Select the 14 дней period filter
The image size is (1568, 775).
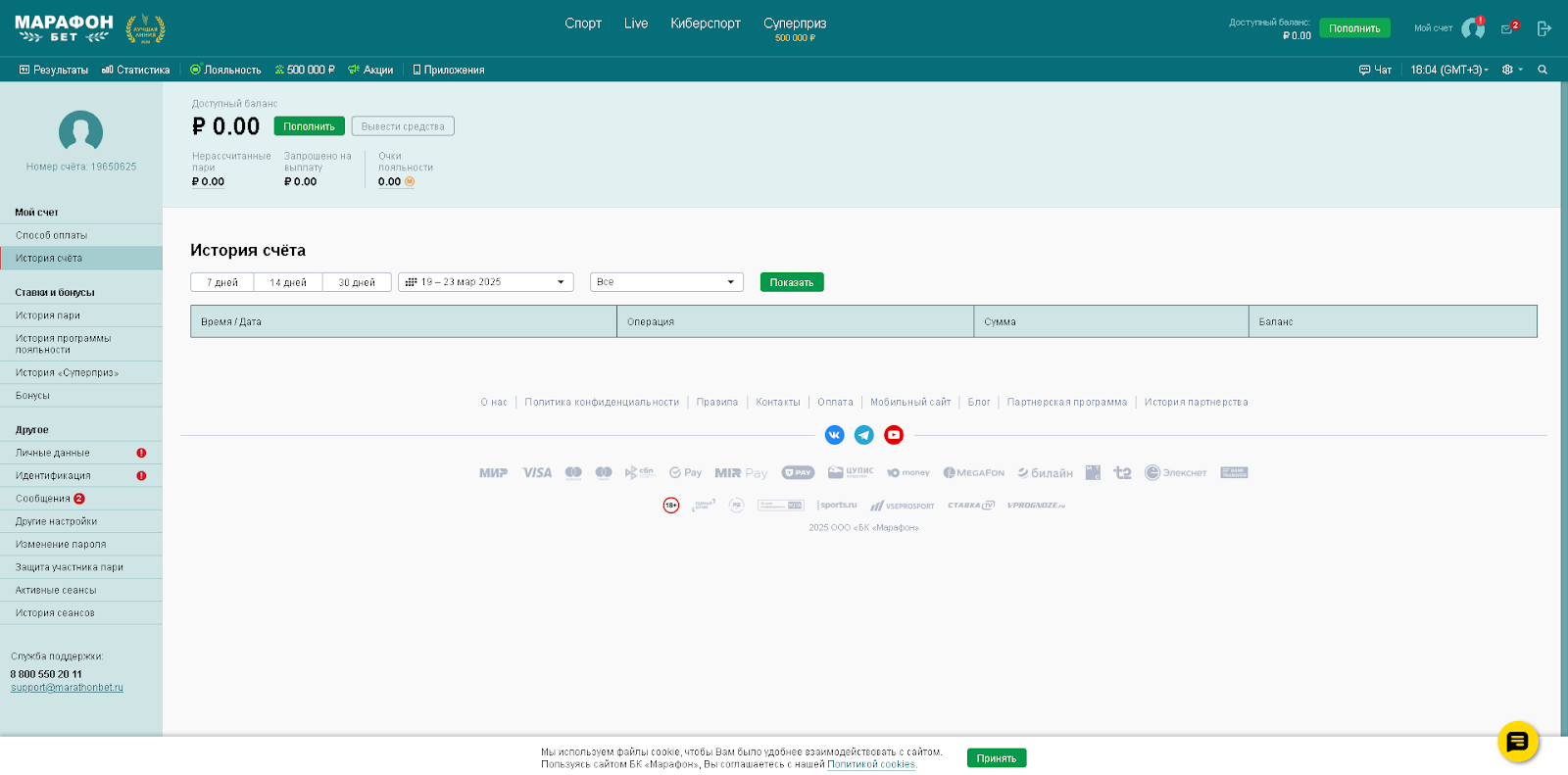pyautogui.click(x=288, y=282)
